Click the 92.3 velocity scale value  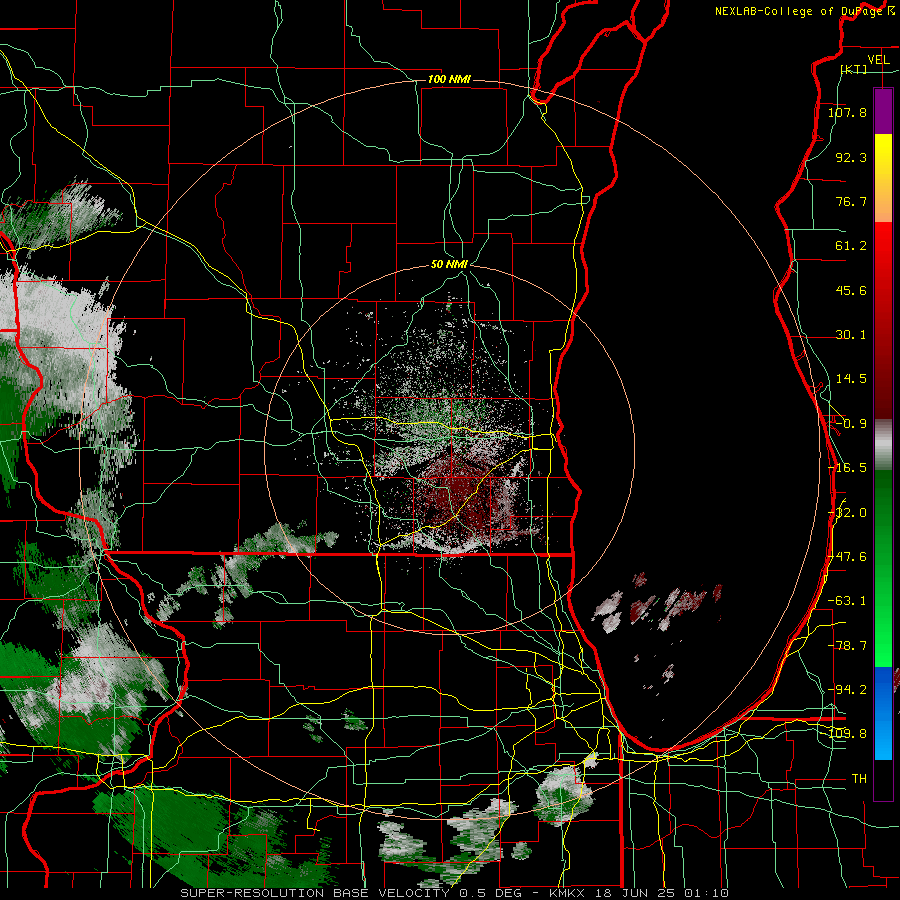coord(851,157)
